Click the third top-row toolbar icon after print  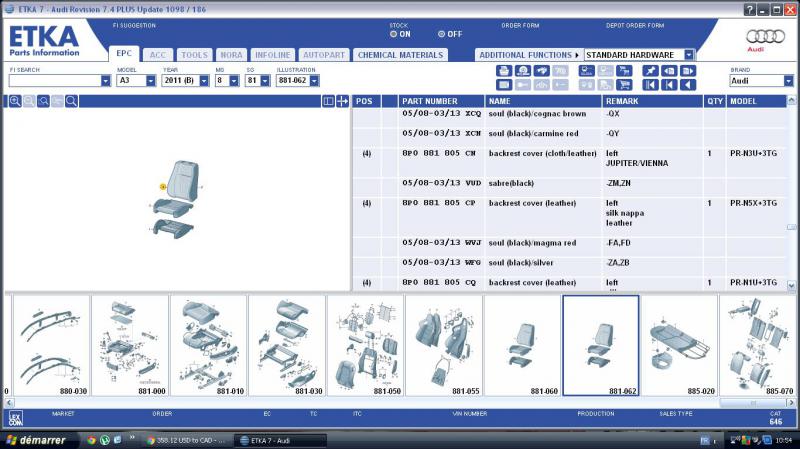pos(541,71)
